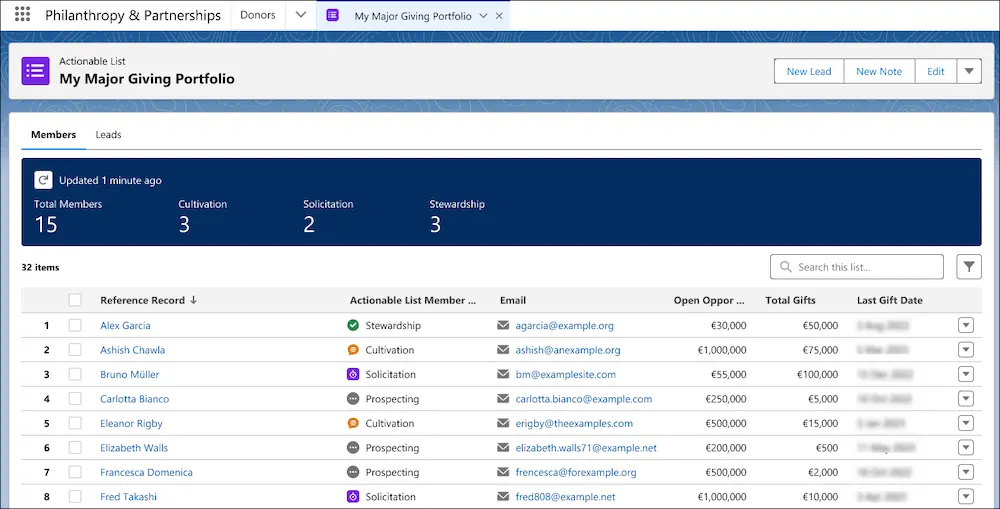Click the envelope icon beside elizabeth.walls71@example.net

503,448
